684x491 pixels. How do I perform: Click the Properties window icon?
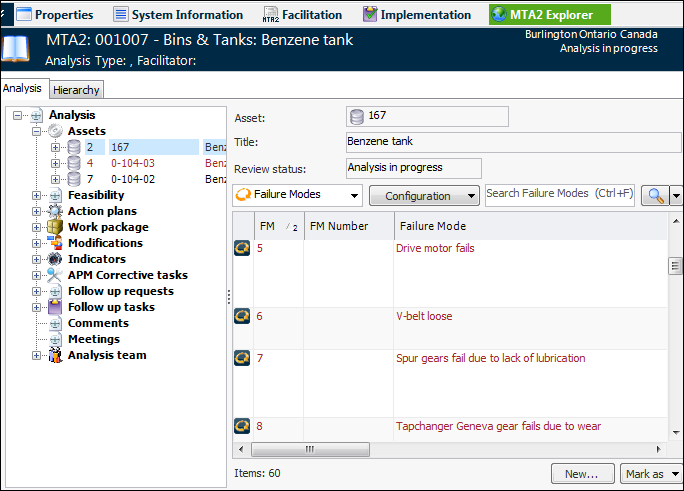click(24, 15)
